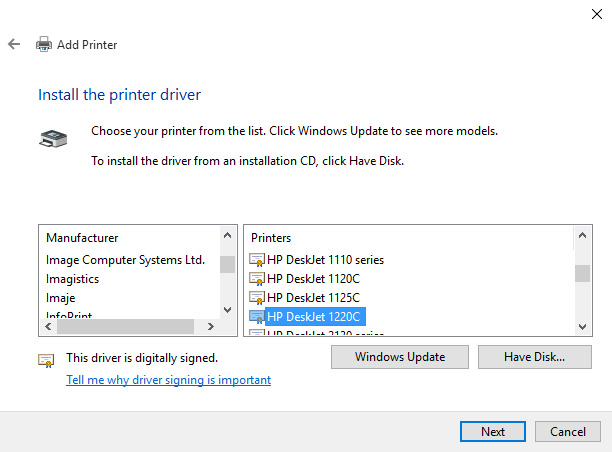Click the Next button
612x452 pixels.
(x=493, y=432)
